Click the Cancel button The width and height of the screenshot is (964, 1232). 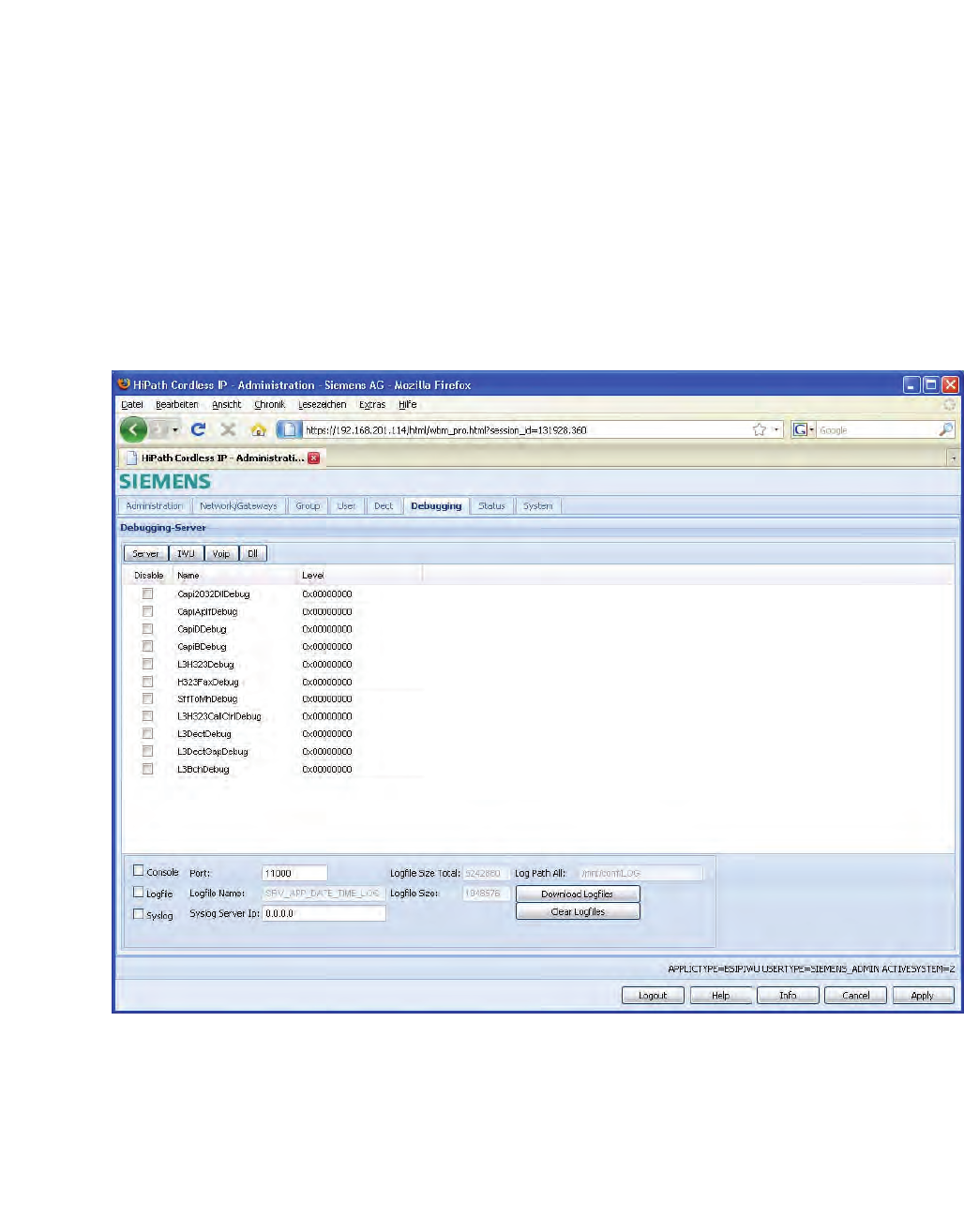point(855,996)
